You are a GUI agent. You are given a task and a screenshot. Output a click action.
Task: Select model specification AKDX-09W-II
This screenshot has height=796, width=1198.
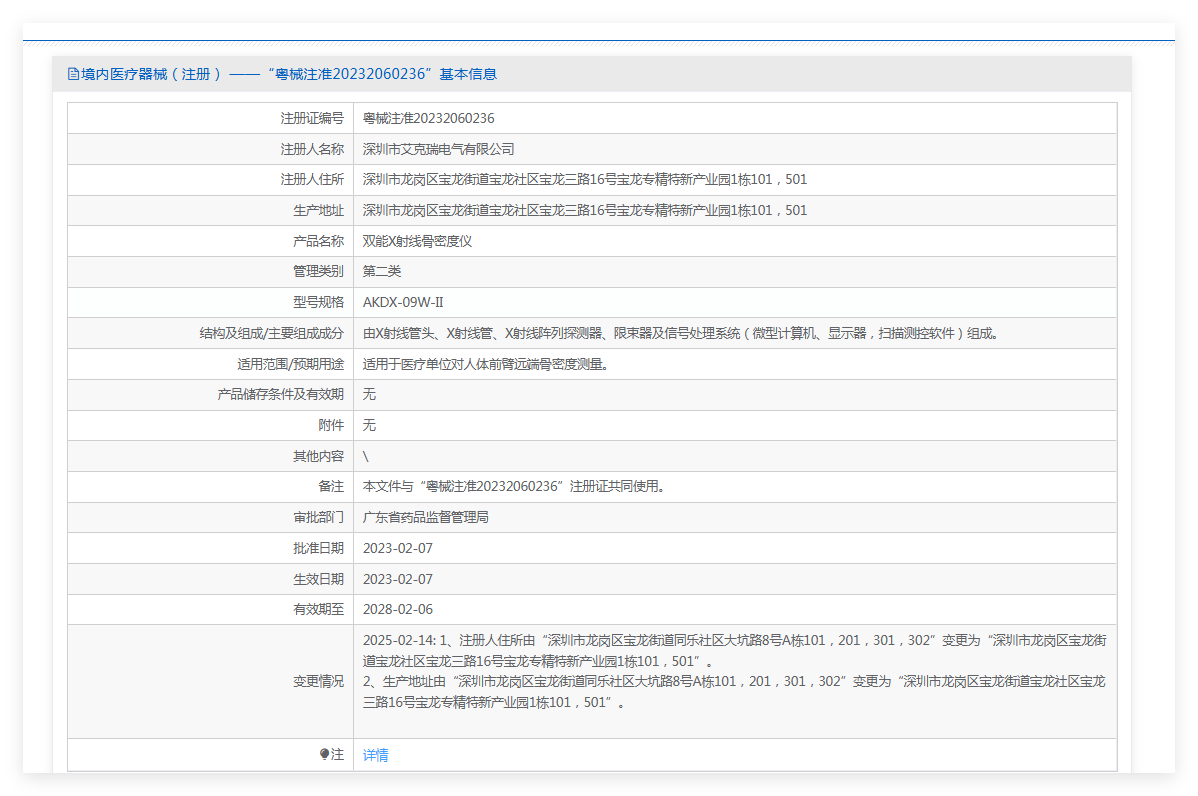pyautogui.click(x=402, y=302)
